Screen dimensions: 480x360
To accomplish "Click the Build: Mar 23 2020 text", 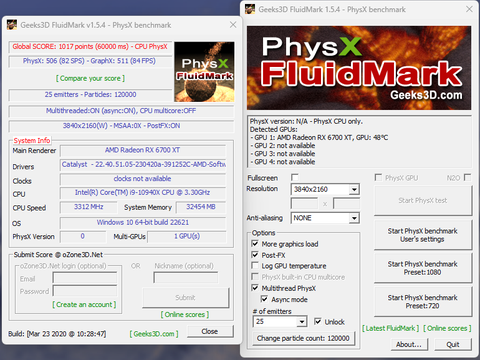I will click(x=57, y=334).
